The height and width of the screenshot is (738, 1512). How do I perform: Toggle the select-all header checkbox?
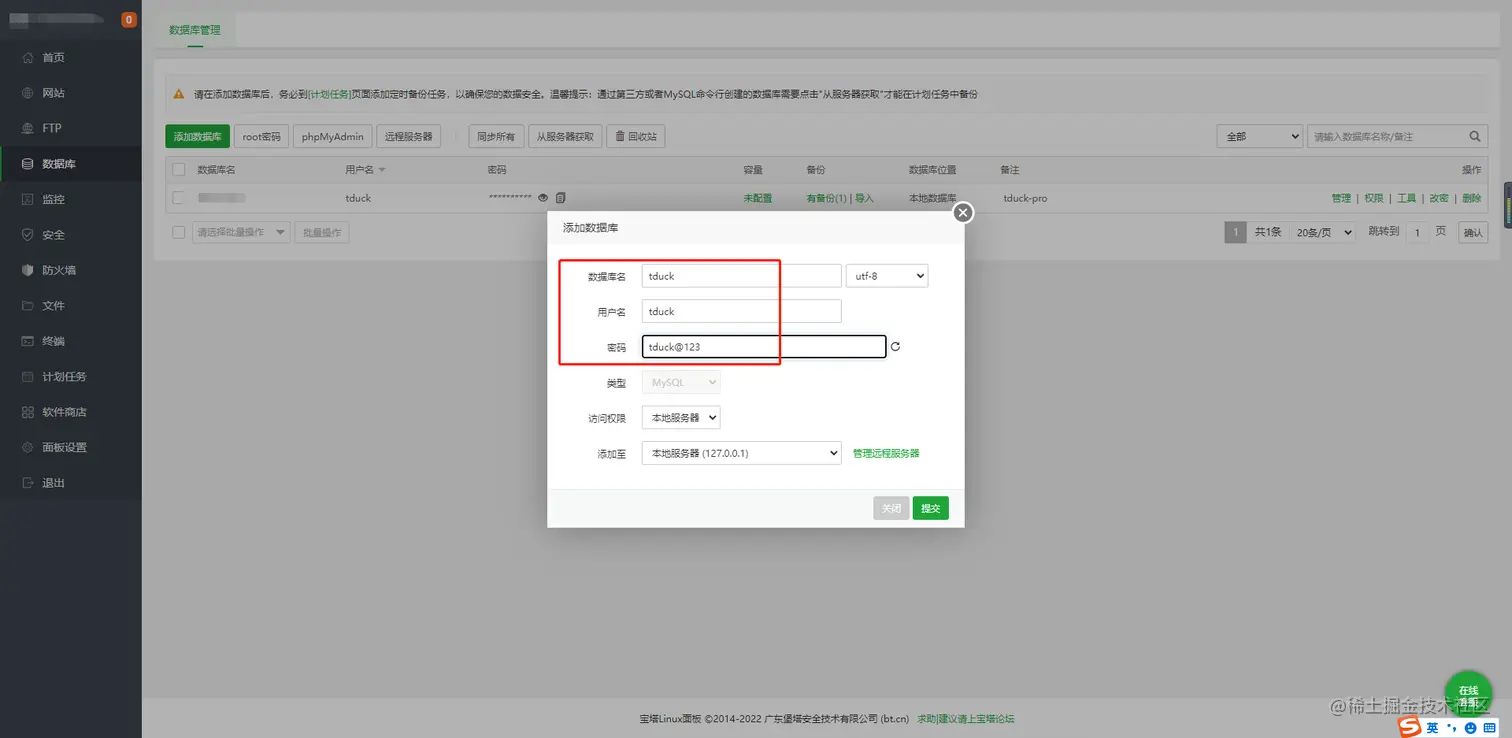point(179,170)
